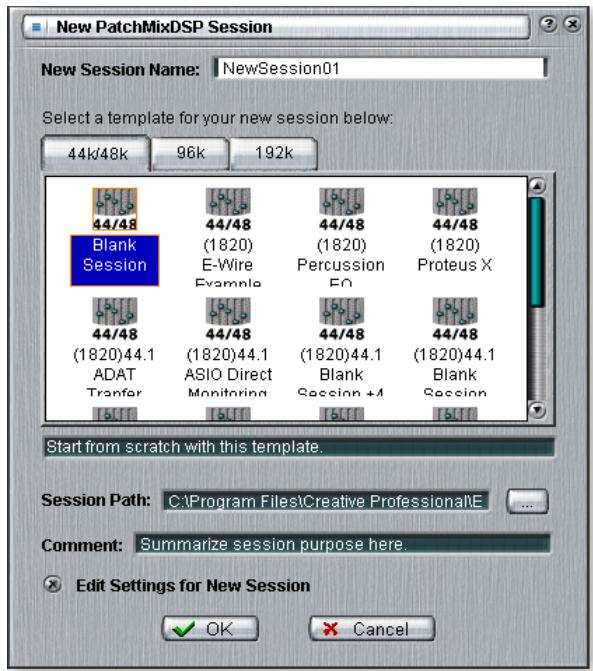Screen dimensions: 593x671
Task: Select the (1820)44.1 Blank Session +4 template icon
Action: 341,319
